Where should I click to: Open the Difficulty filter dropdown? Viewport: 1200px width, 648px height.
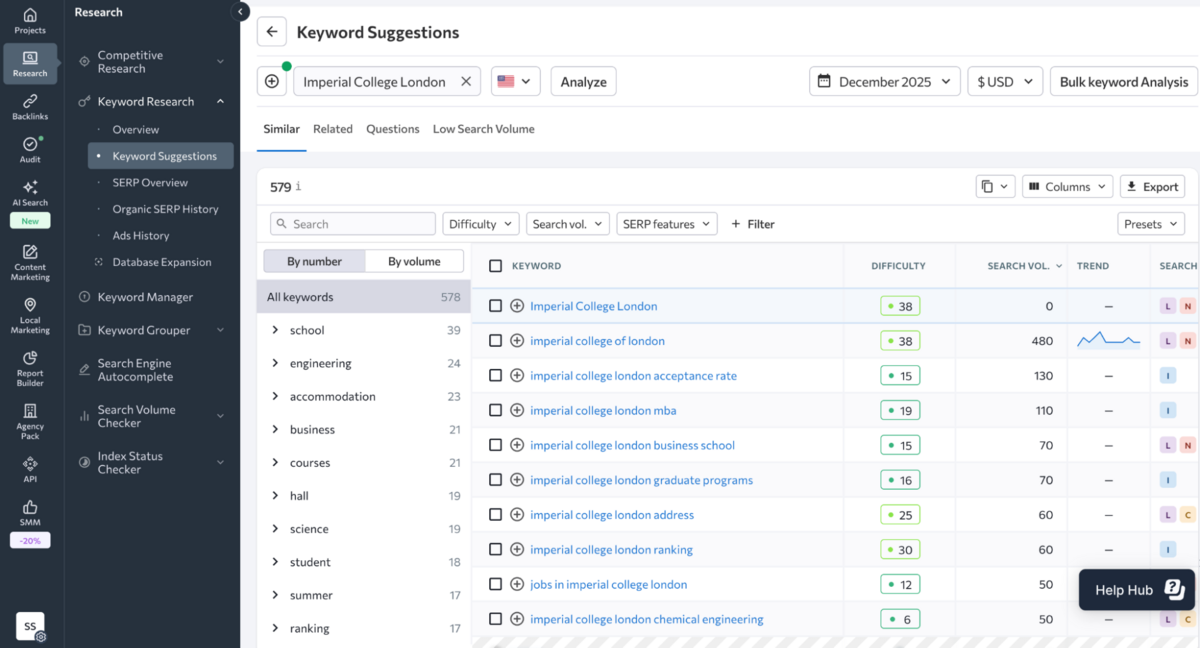click(x=481, y=224)
